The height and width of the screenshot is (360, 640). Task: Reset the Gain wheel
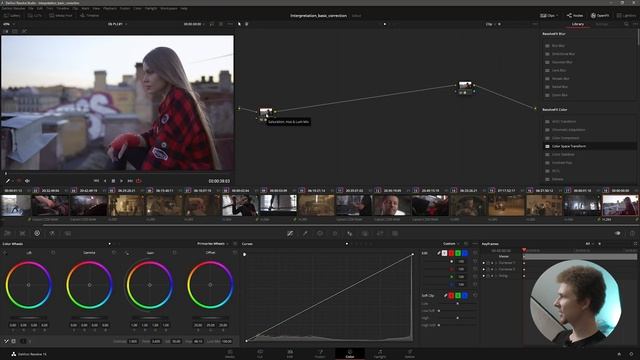[174, 253]
